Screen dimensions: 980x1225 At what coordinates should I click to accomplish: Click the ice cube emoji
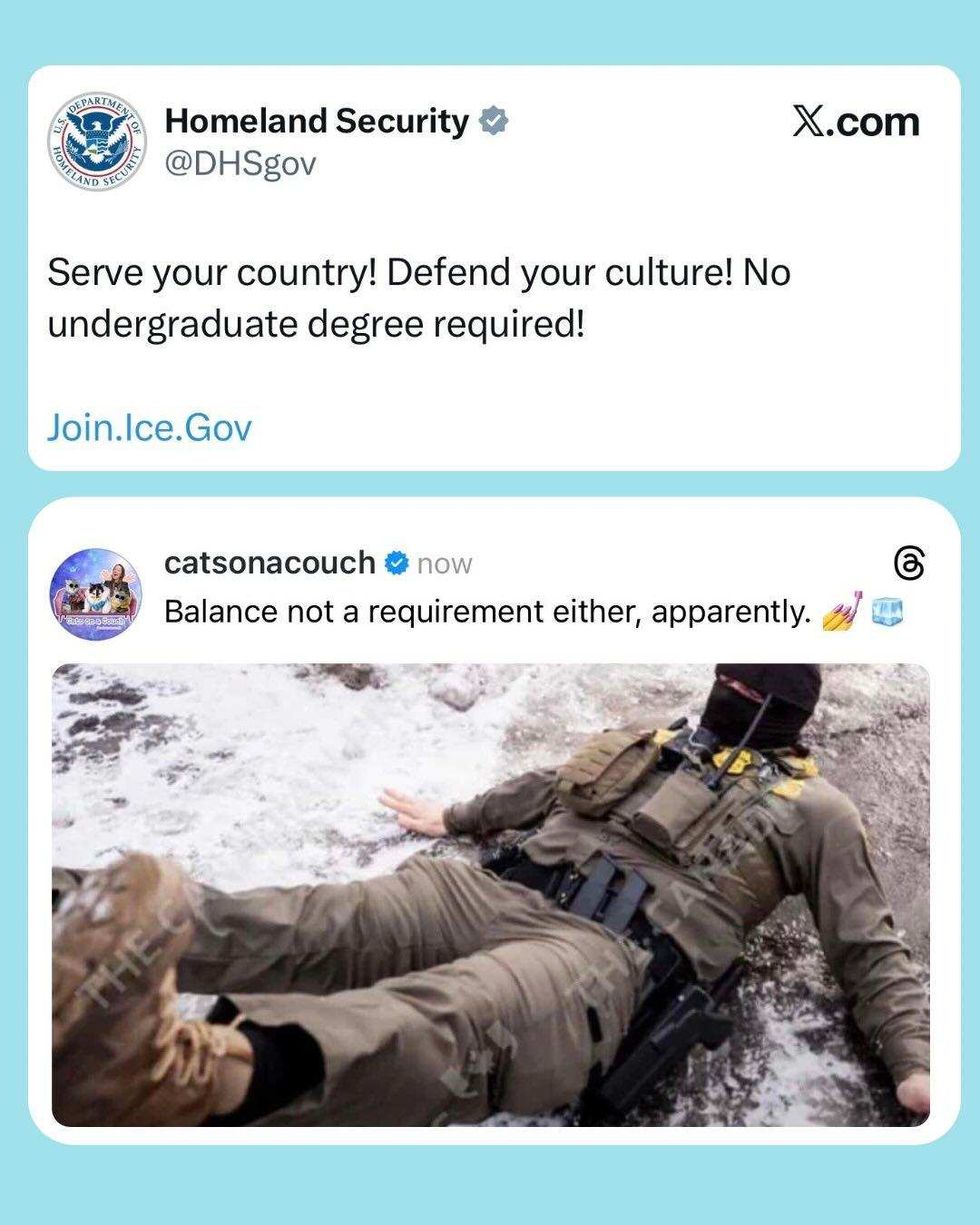(x=887, y=610)
